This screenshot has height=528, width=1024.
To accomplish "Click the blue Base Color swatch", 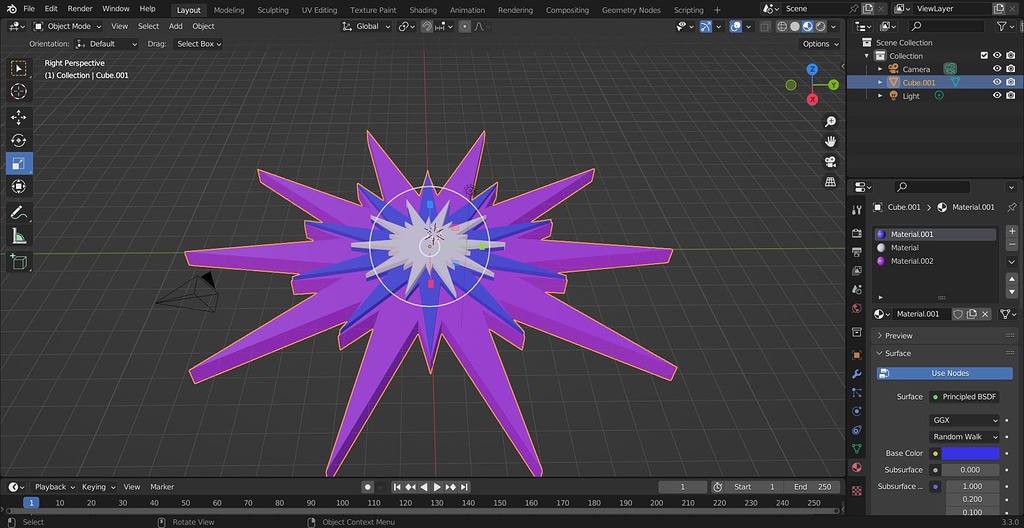I will [970, 454].
